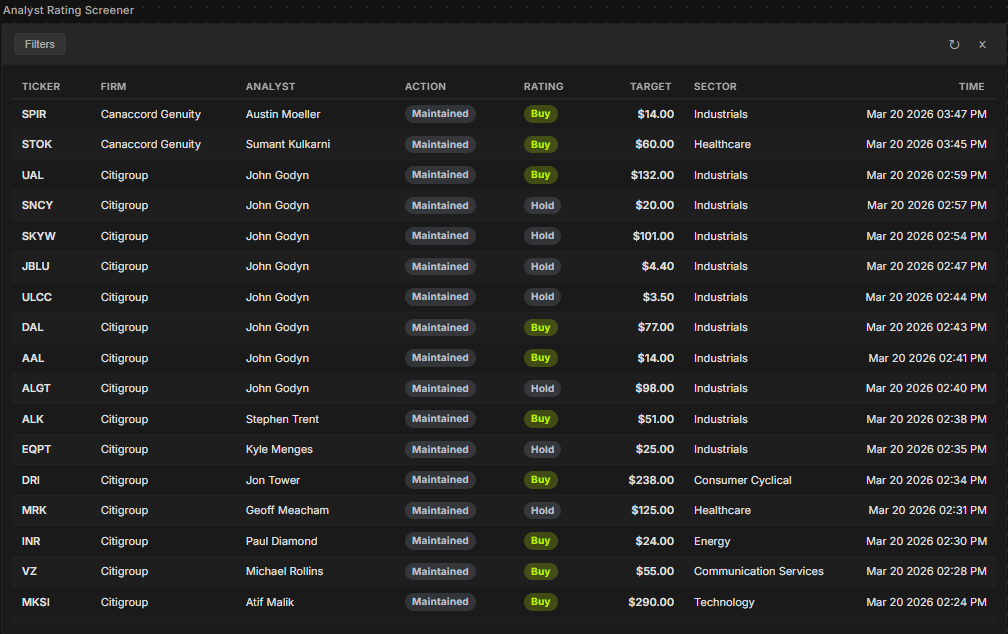1008x634 pixels.
Task: Select the Maintained badge in MRK row
Action: point(440,510)
